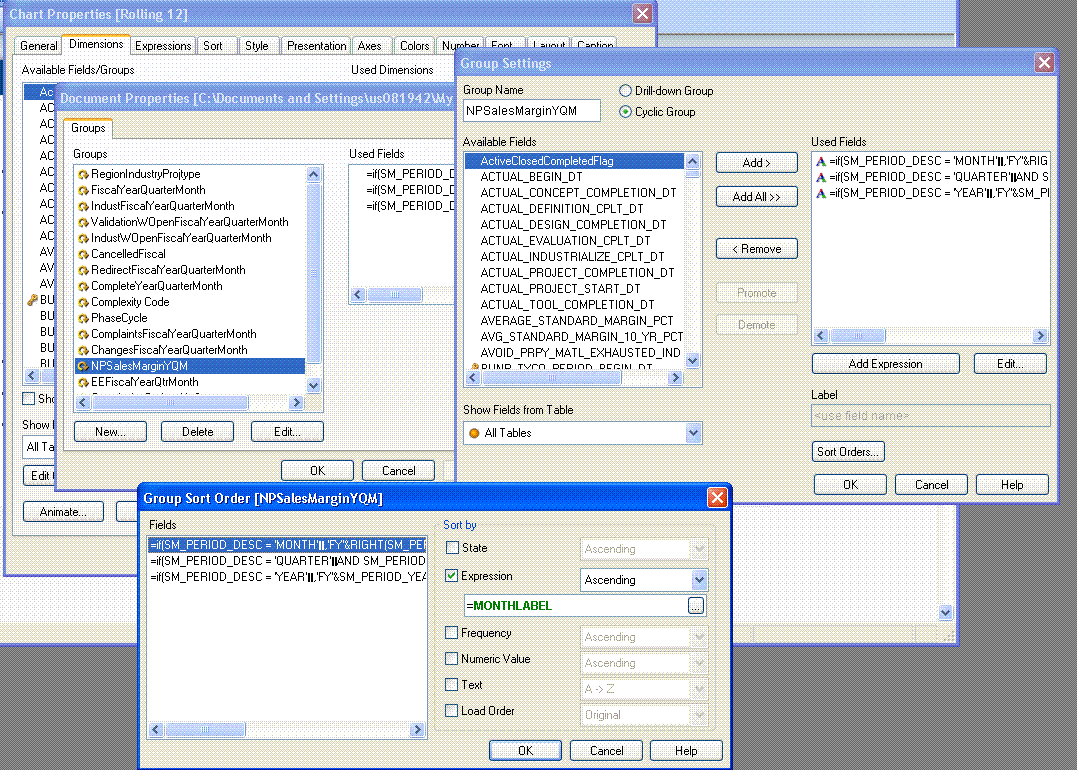Click Delete in Document Properties
Screen dimensions: 1077x770
click(197, 432)
